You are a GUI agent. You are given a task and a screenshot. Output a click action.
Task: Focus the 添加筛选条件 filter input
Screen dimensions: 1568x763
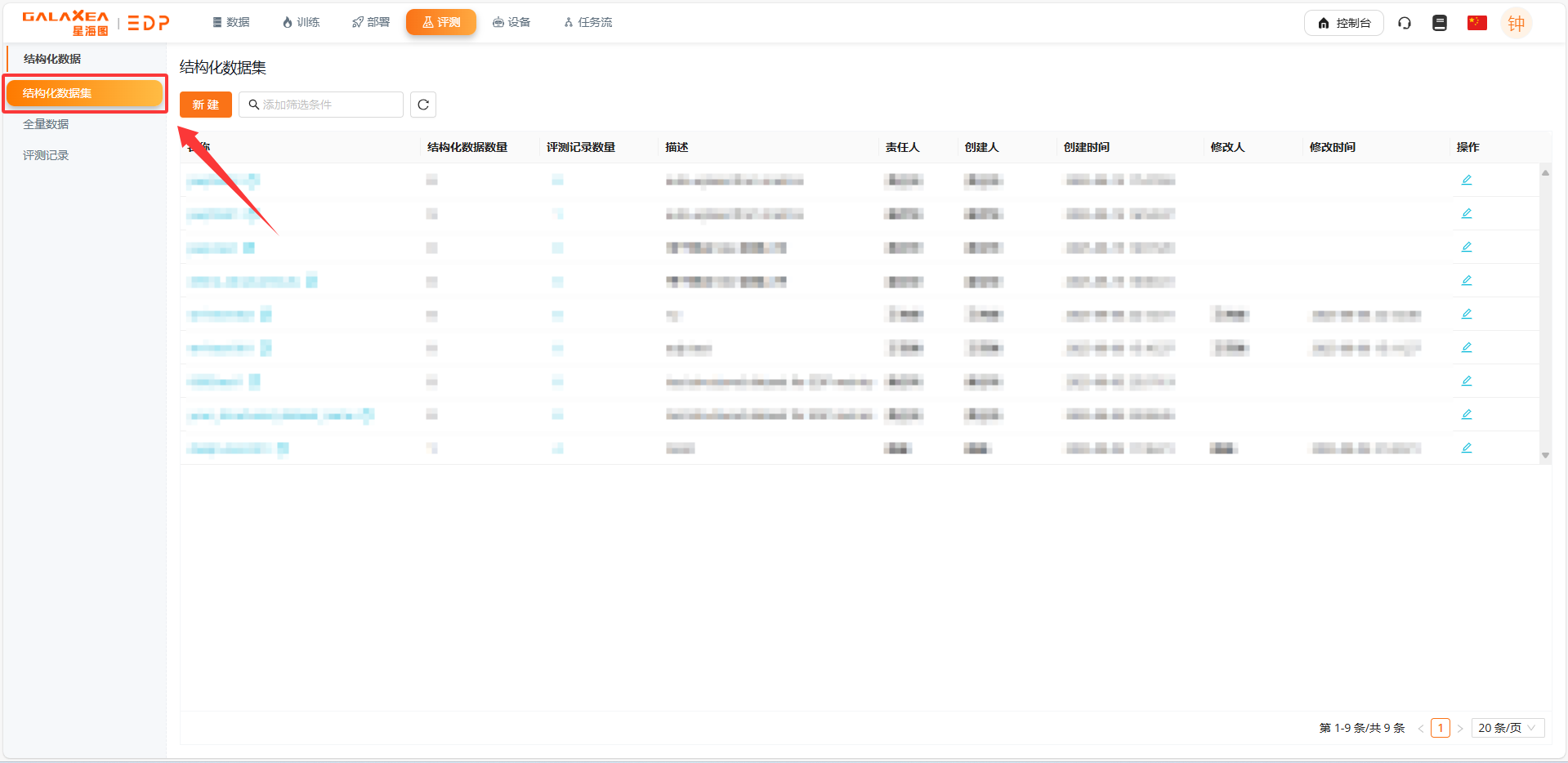click(x=327, y=105)
